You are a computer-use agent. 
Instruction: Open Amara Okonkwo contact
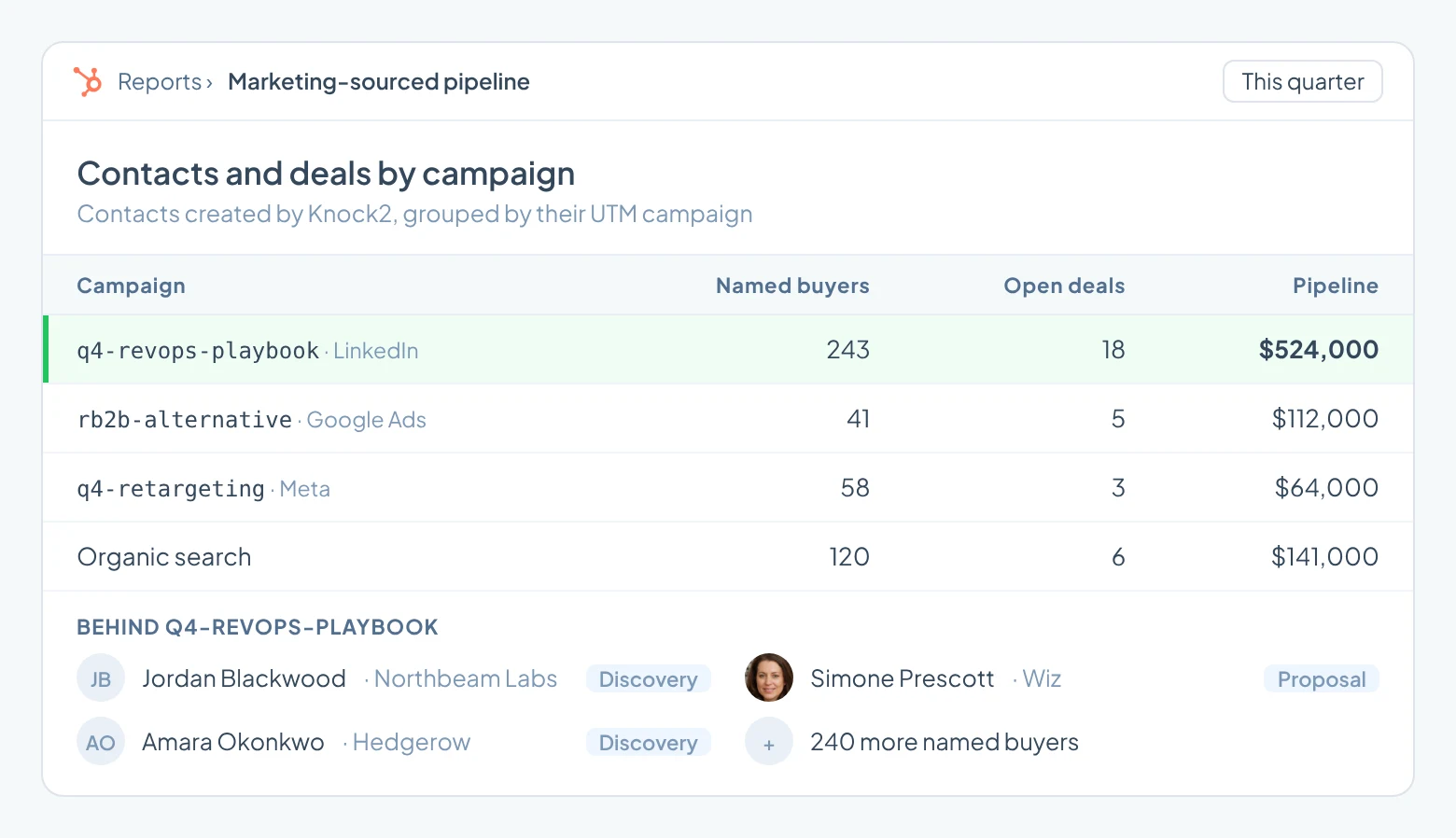tap(233, 742)
